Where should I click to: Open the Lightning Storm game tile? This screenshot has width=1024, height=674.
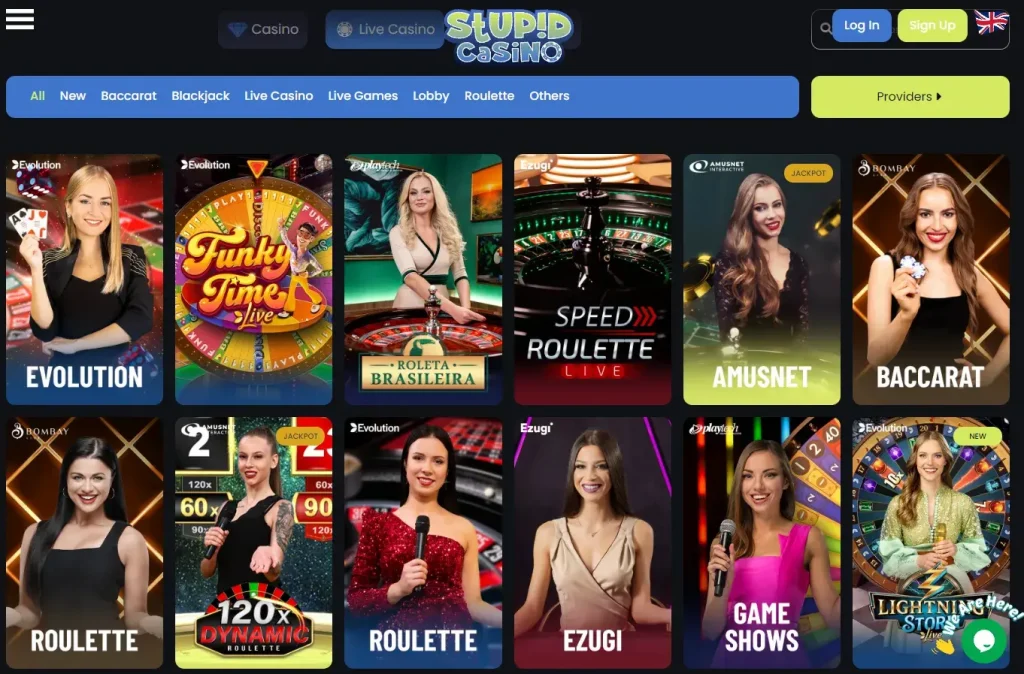931,543
